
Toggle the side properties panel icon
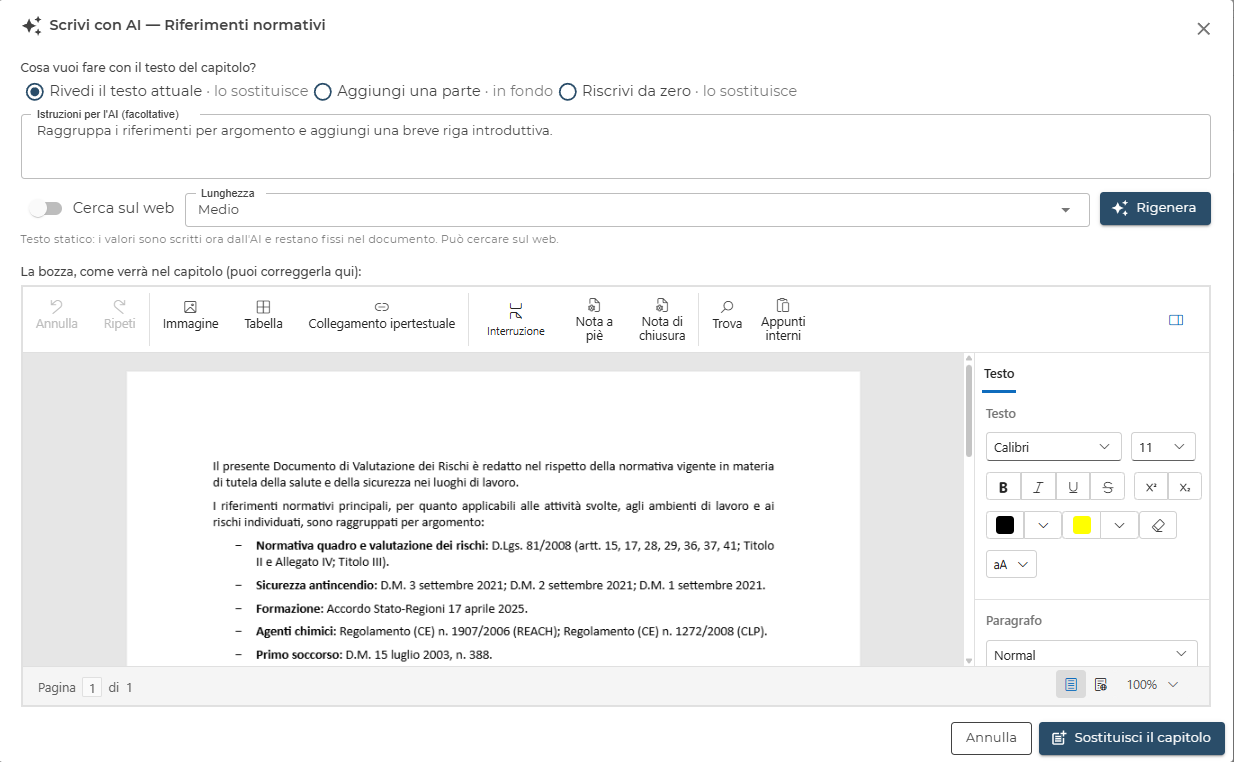coord(1176,320)
